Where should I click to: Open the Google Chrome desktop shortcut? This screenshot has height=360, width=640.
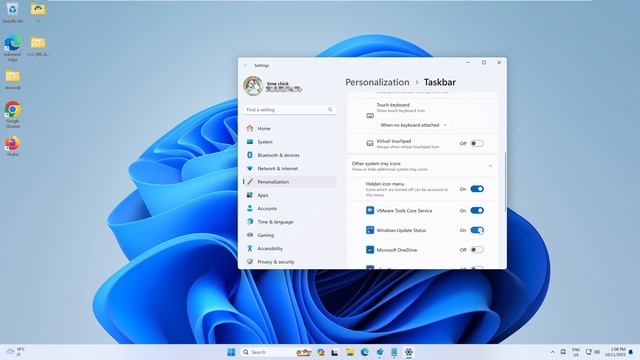point(12,114)
